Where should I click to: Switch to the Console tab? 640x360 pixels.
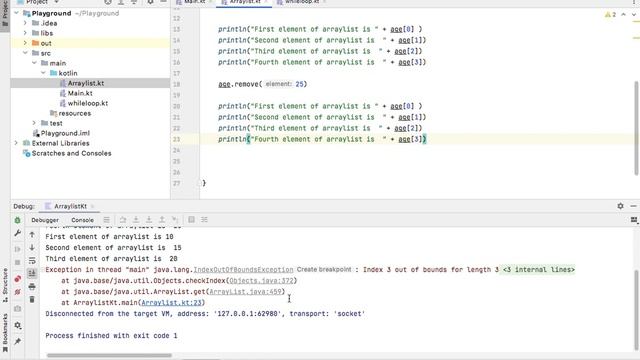point(82,220)
